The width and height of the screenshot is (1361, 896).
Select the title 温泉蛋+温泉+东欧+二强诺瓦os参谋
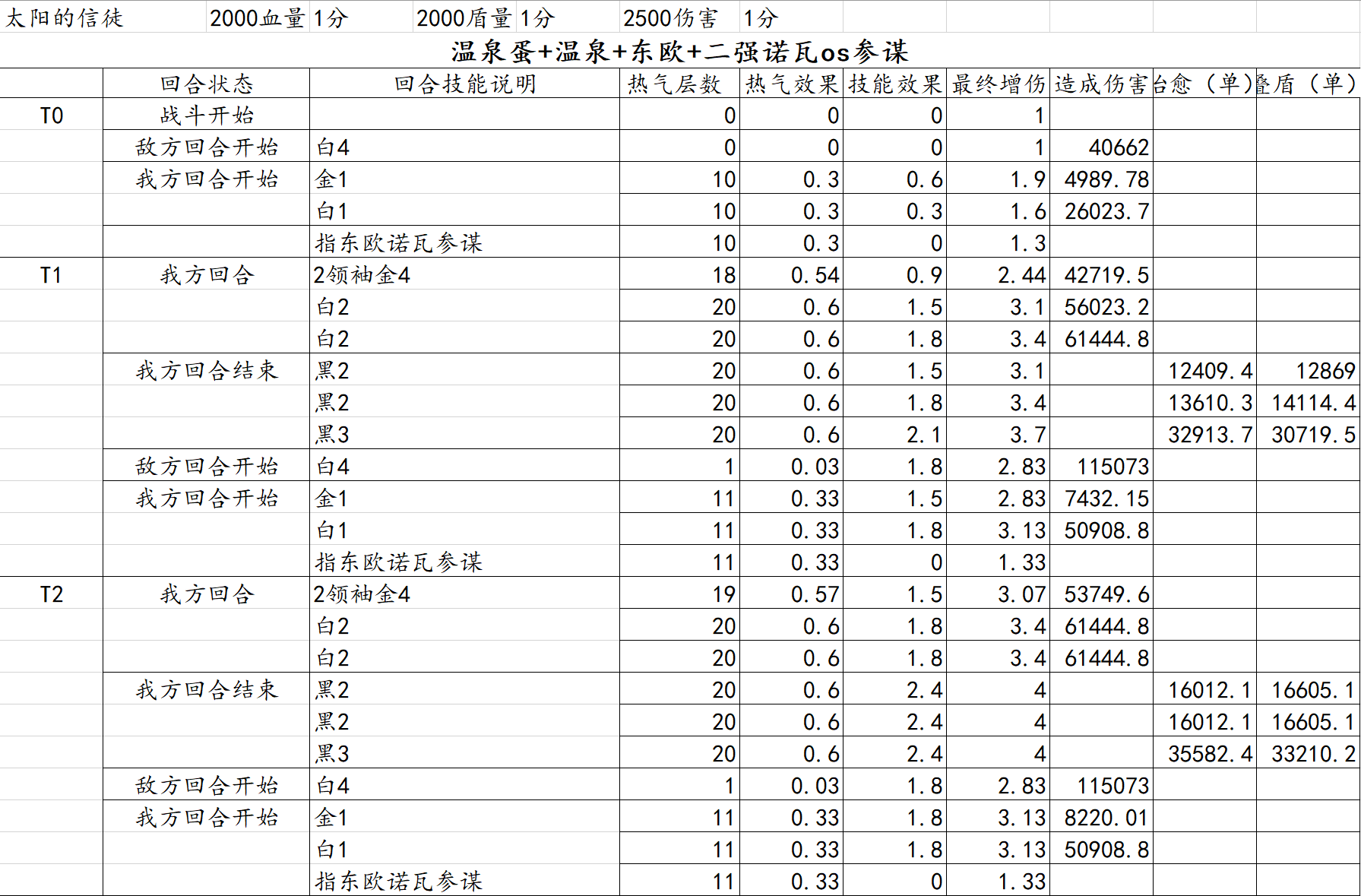[x=680, y=51]
